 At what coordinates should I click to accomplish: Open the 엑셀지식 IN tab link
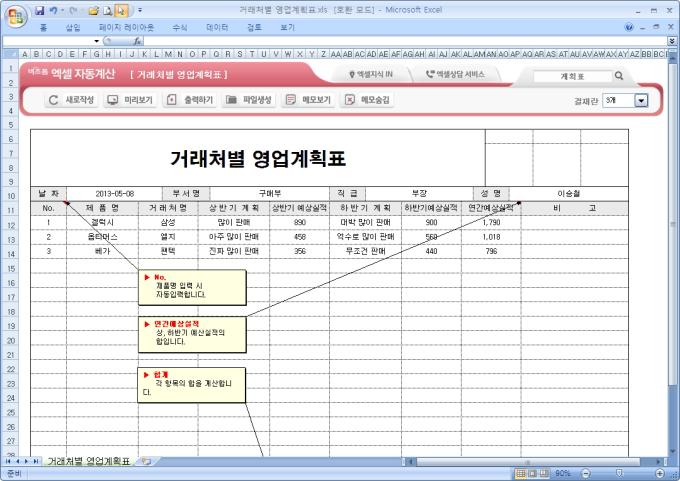(x=371, y=75)
